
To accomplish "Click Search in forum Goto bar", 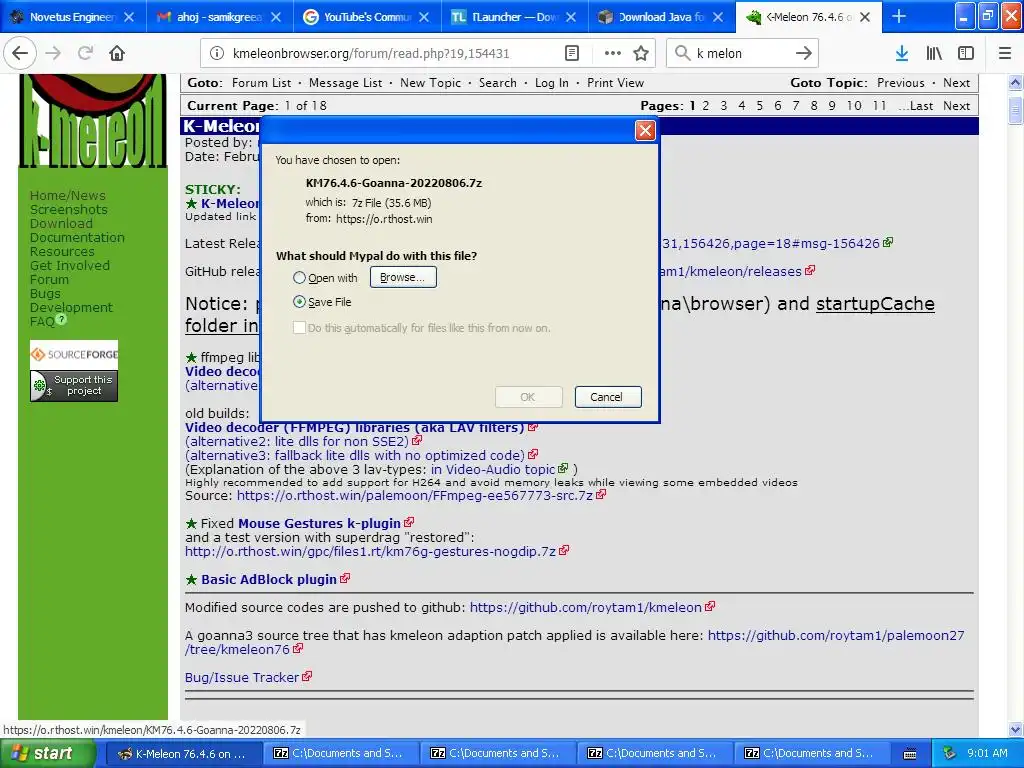I will pyautogui.click(x=498, y=83).
